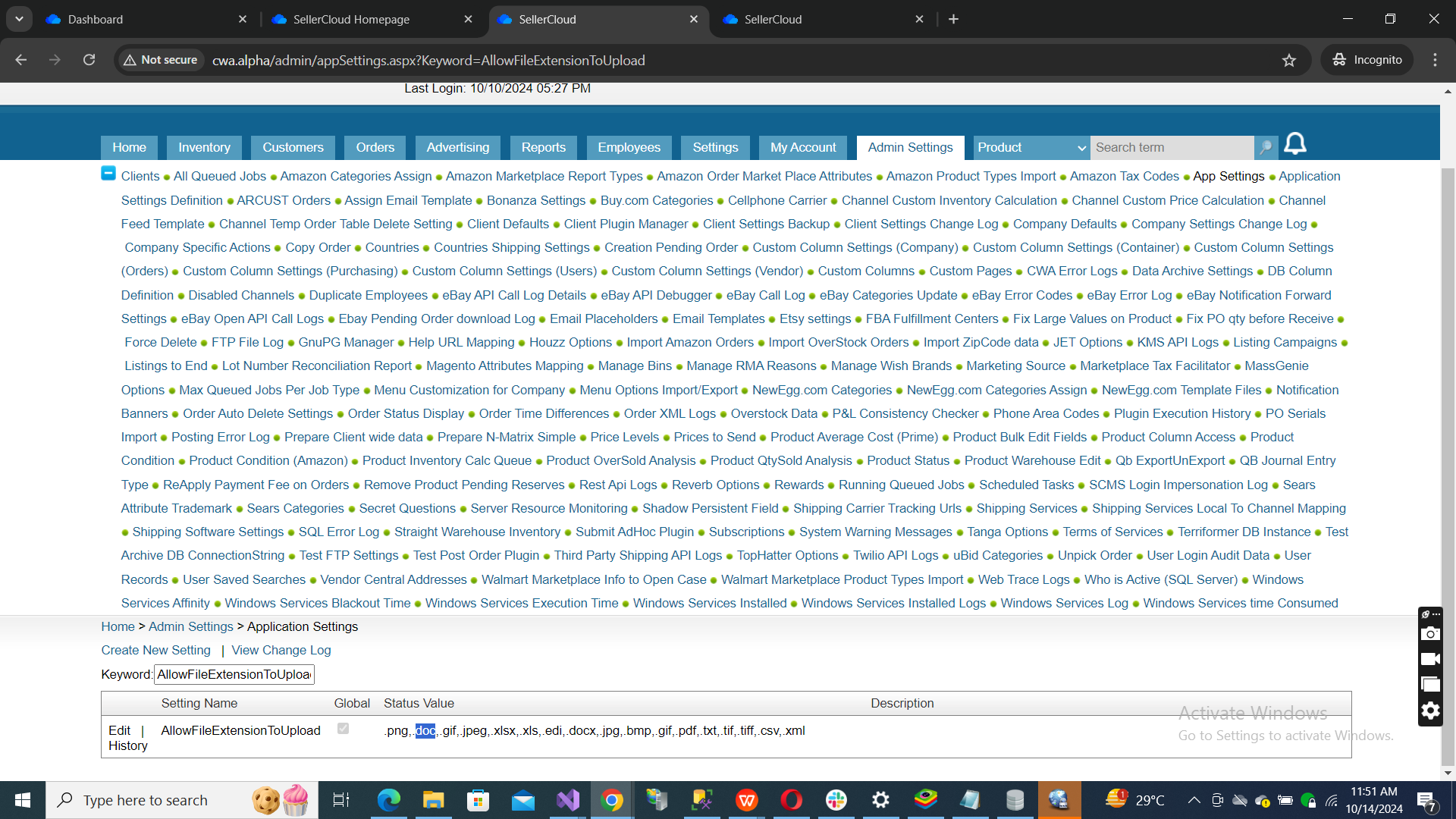Click Edit for AllowFileExtensionToUpload setting
Image resolution: width=1456 pixels, height=819 pixels.
[119, 730]
